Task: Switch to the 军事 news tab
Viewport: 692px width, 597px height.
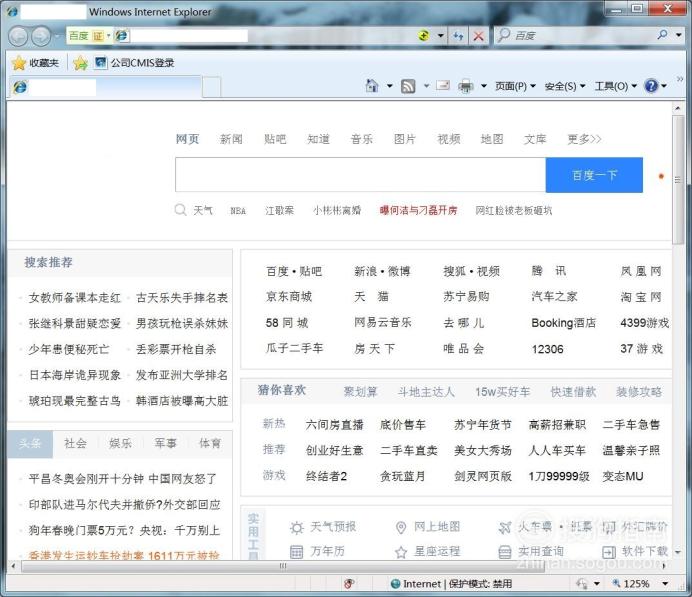Action: tap(165, 443)
